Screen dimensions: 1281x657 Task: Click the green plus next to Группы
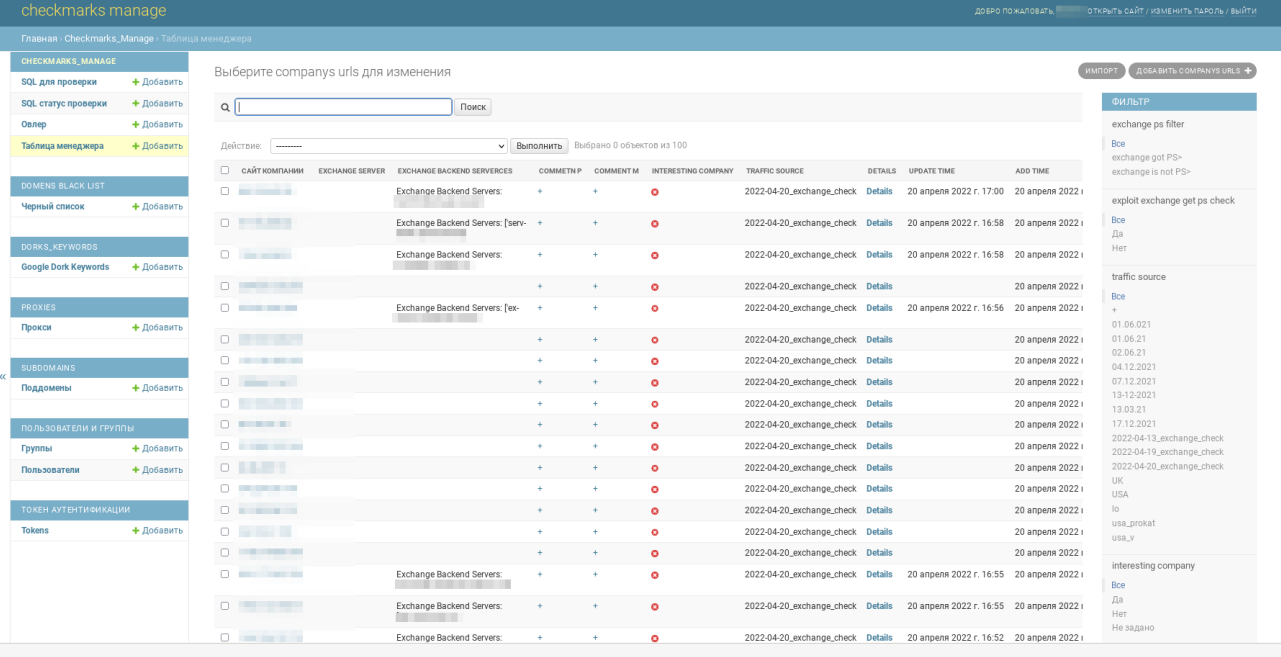[x=136, y=449]
